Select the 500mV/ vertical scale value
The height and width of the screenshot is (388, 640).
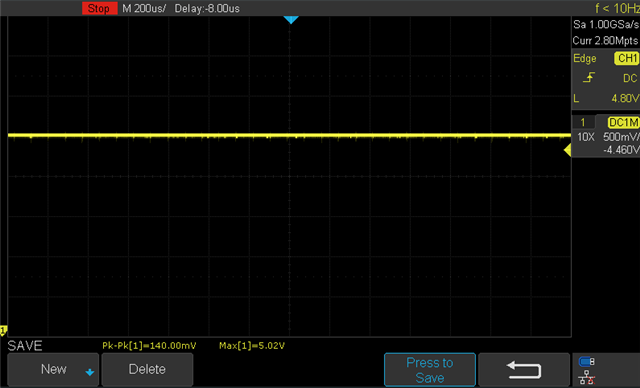click(621, 137)
